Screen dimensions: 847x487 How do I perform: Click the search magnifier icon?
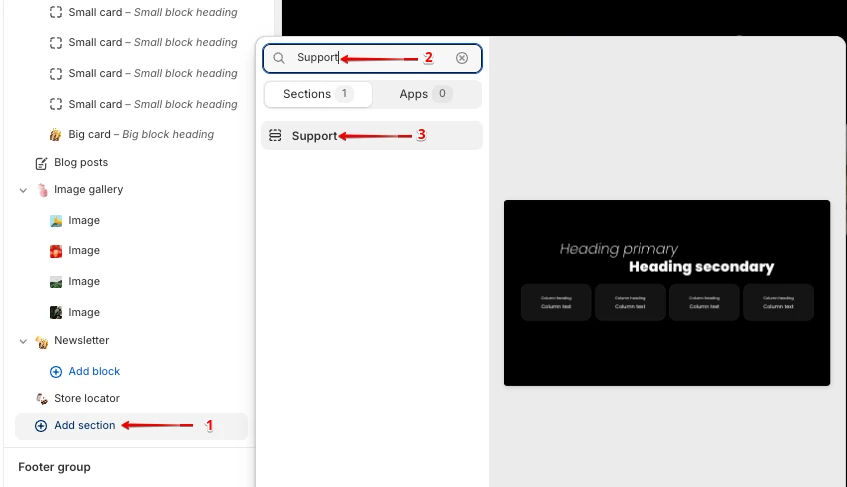[279, 58]
